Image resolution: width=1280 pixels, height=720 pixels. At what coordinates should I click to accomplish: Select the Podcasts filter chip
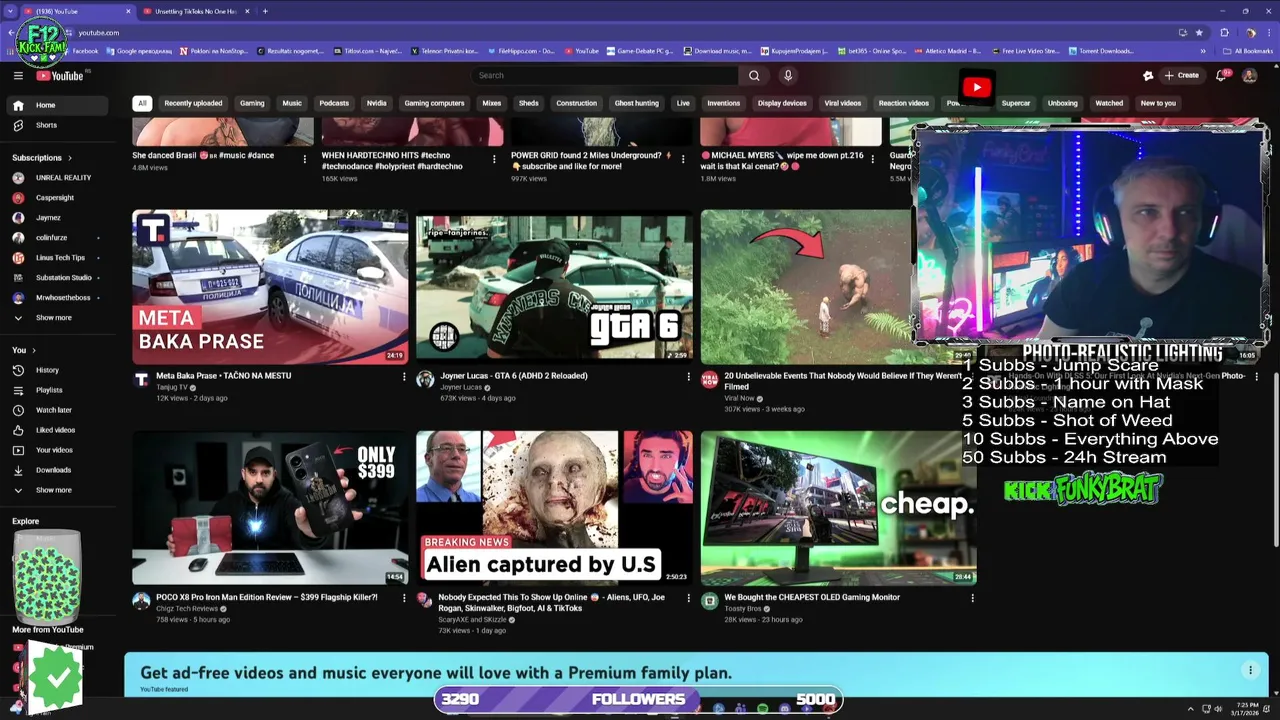tap(334, 103)
